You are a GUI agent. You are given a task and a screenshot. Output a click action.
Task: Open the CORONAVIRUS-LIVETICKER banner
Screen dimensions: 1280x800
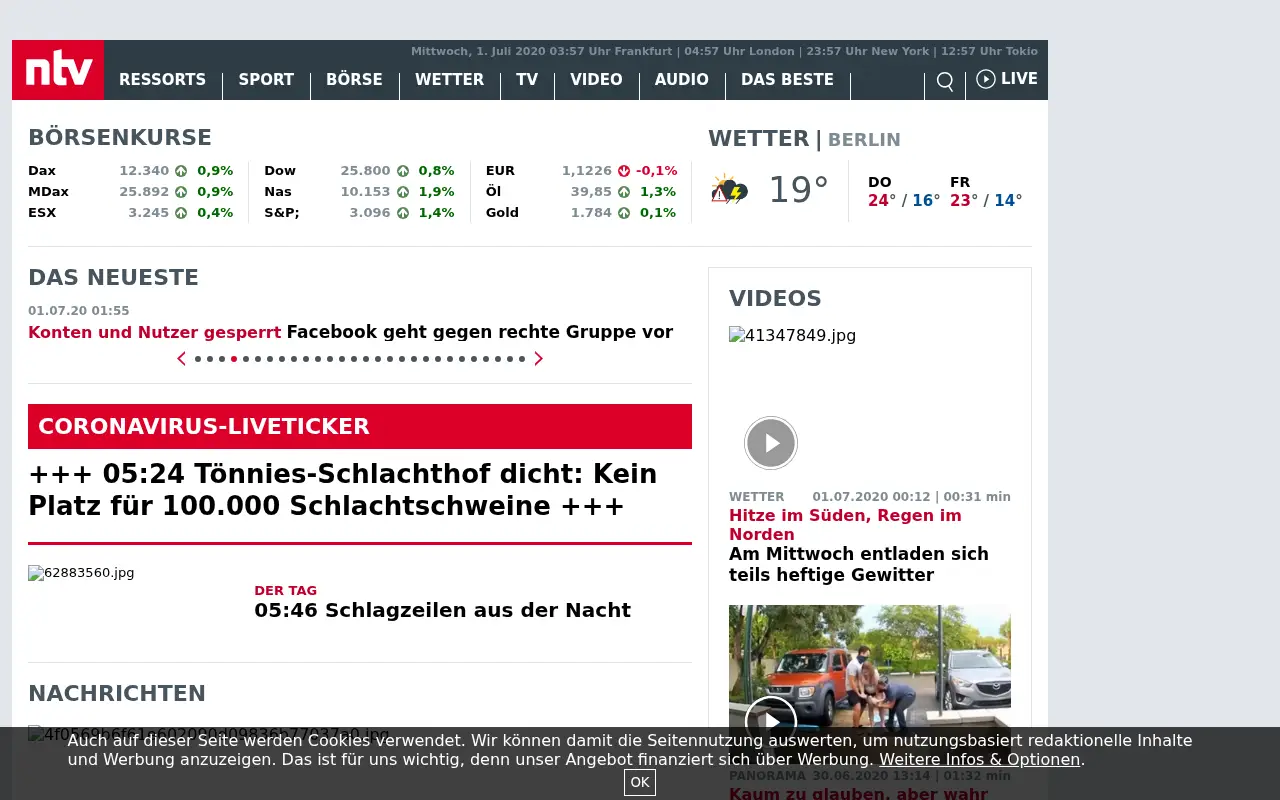360,426
